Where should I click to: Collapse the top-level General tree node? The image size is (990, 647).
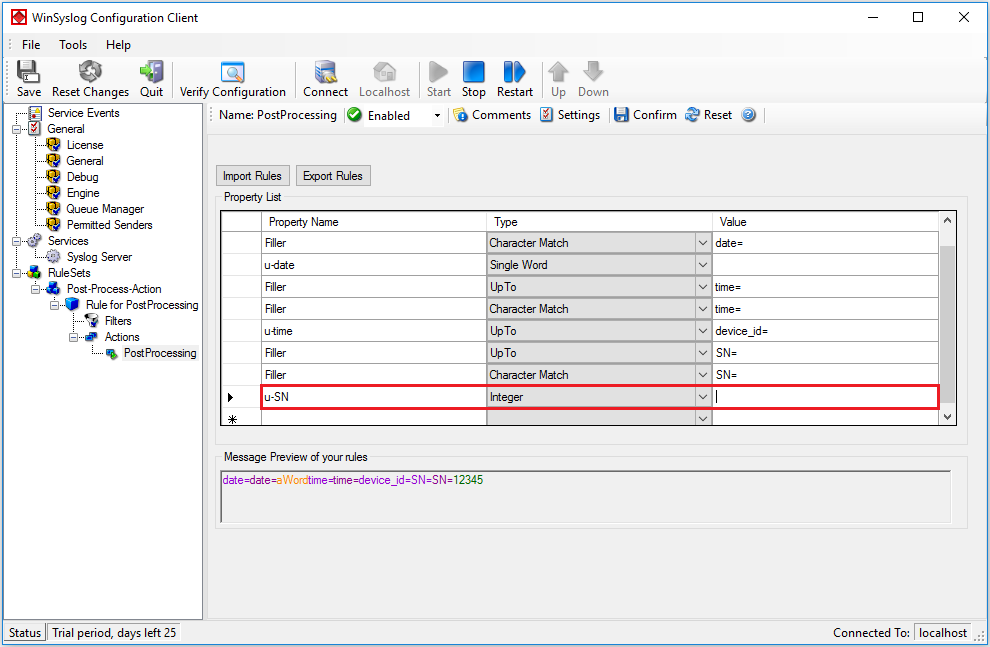16,129
